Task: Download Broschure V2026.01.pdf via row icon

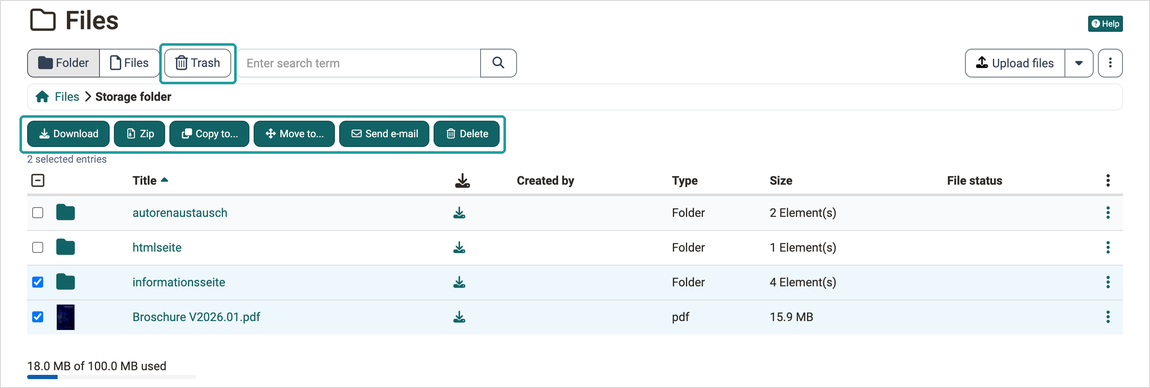Action: point(459,317)
